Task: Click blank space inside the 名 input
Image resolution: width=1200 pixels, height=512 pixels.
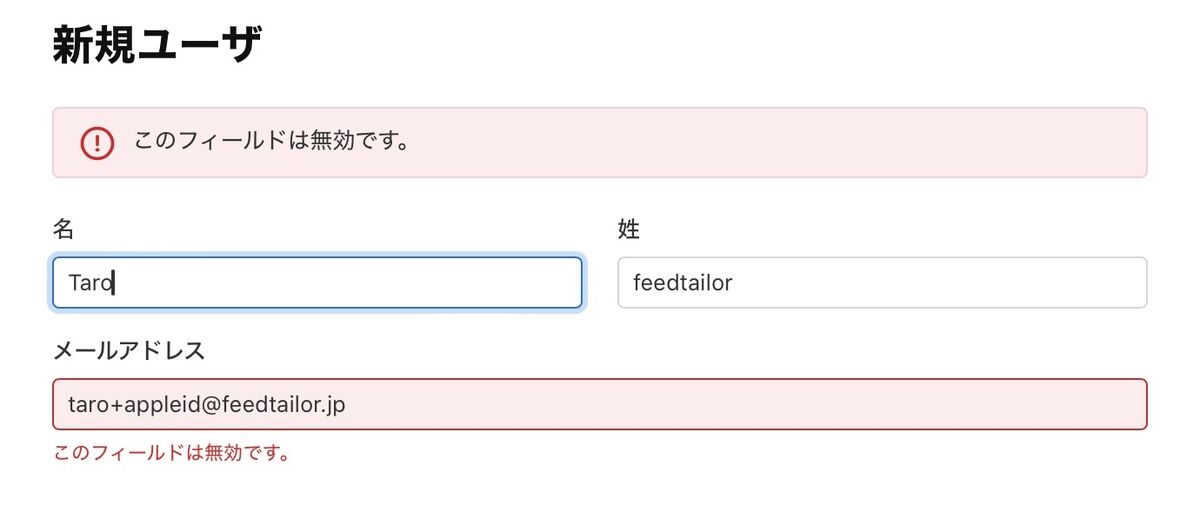Action: coord(350,283)
